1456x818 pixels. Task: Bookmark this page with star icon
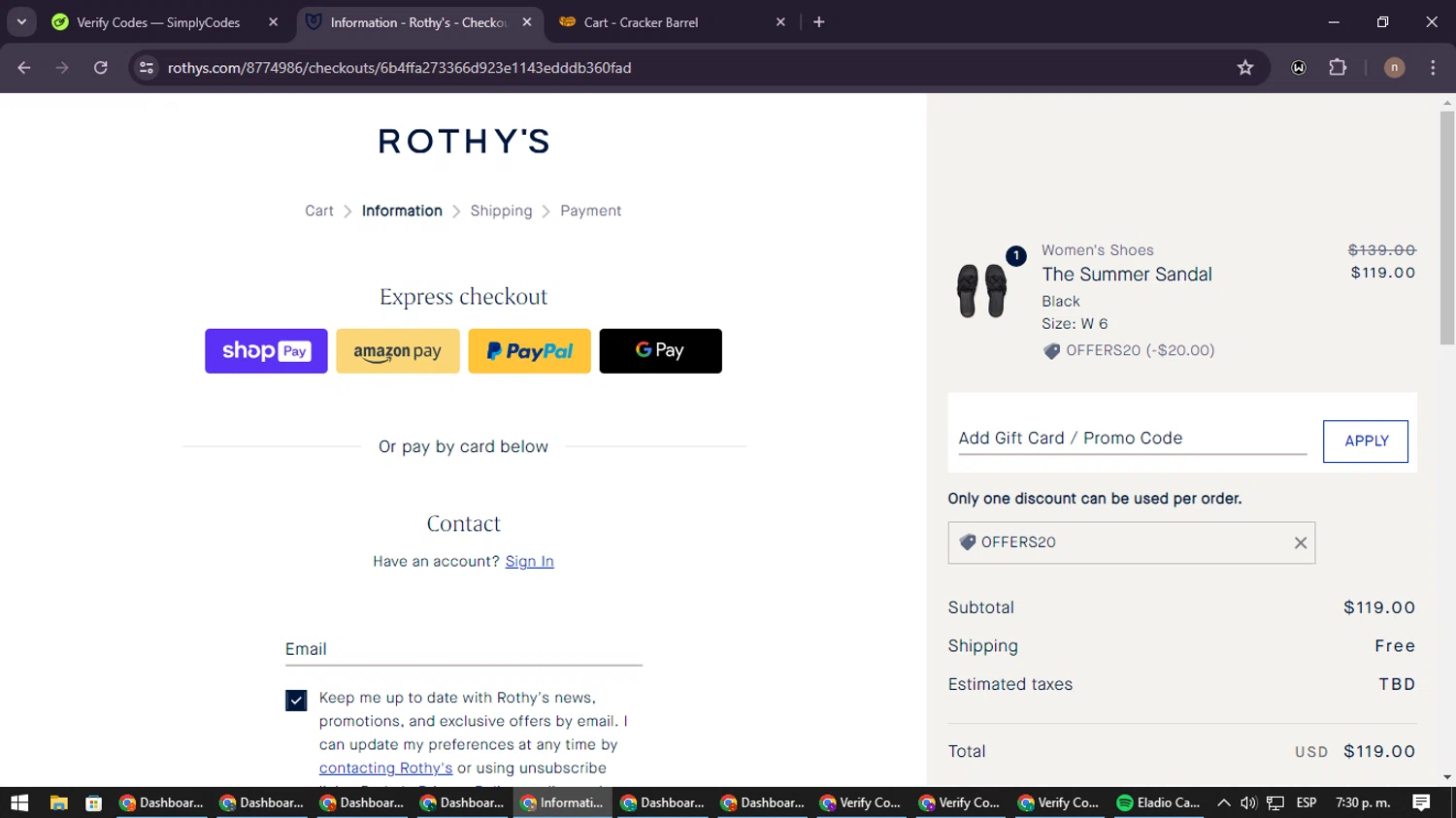pos(1245,68)
